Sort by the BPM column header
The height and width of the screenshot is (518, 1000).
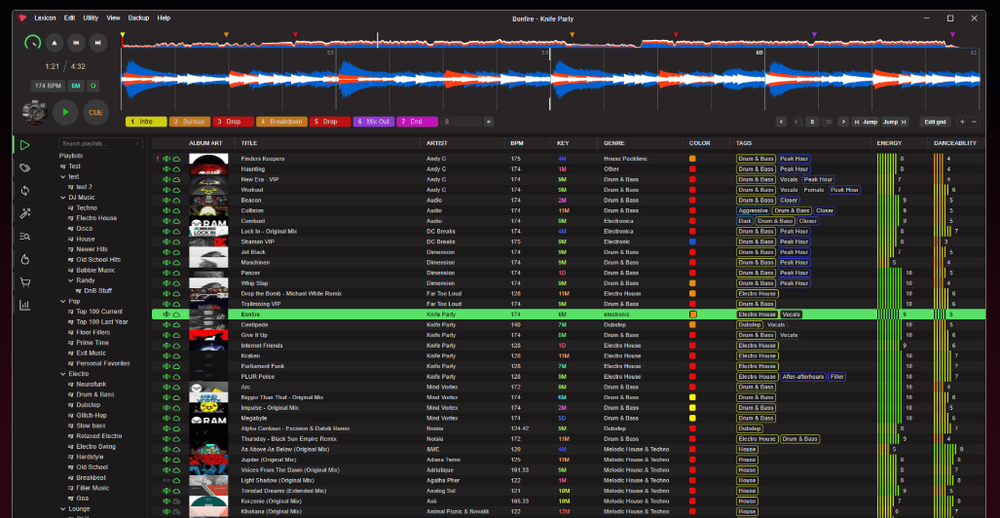[517, 144]
